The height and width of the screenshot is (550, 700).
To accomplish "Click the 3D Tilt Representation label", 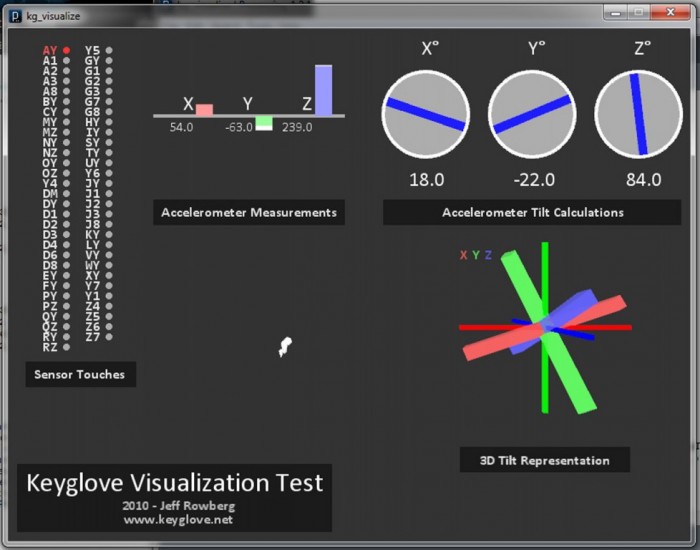I will [545, 460].
